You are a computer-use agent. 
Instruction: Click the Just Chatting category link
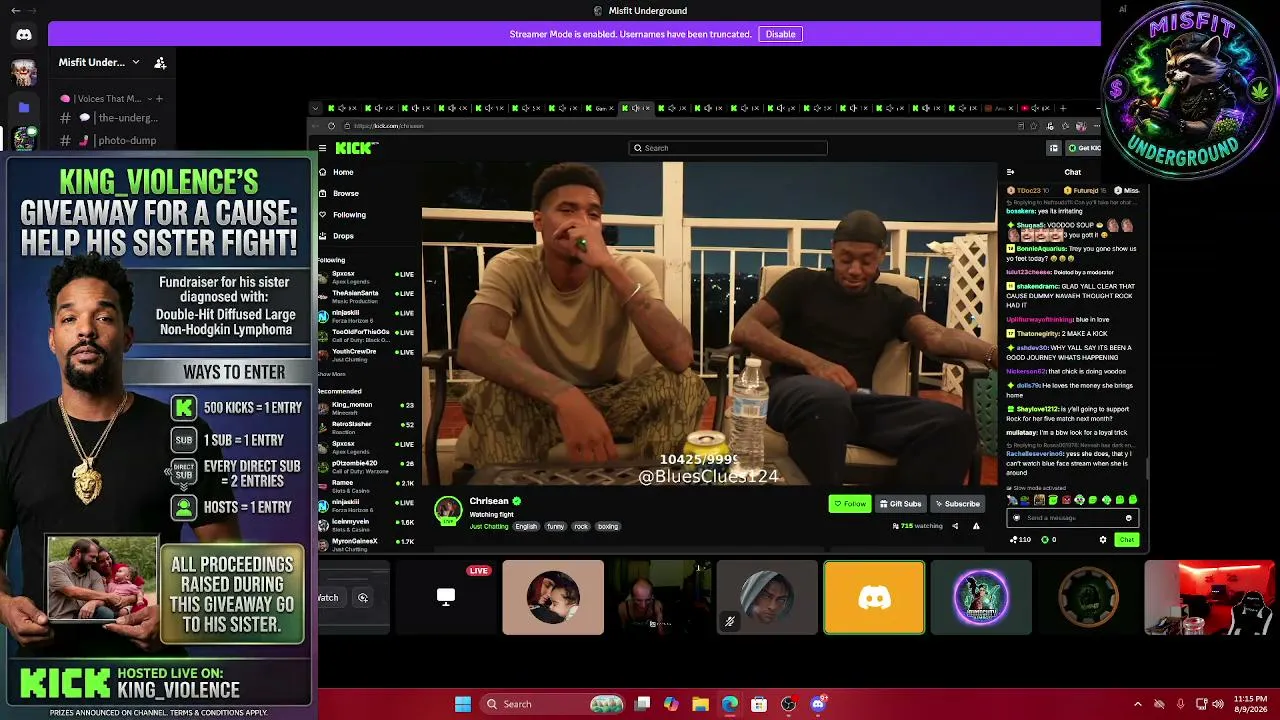point(489,526)
